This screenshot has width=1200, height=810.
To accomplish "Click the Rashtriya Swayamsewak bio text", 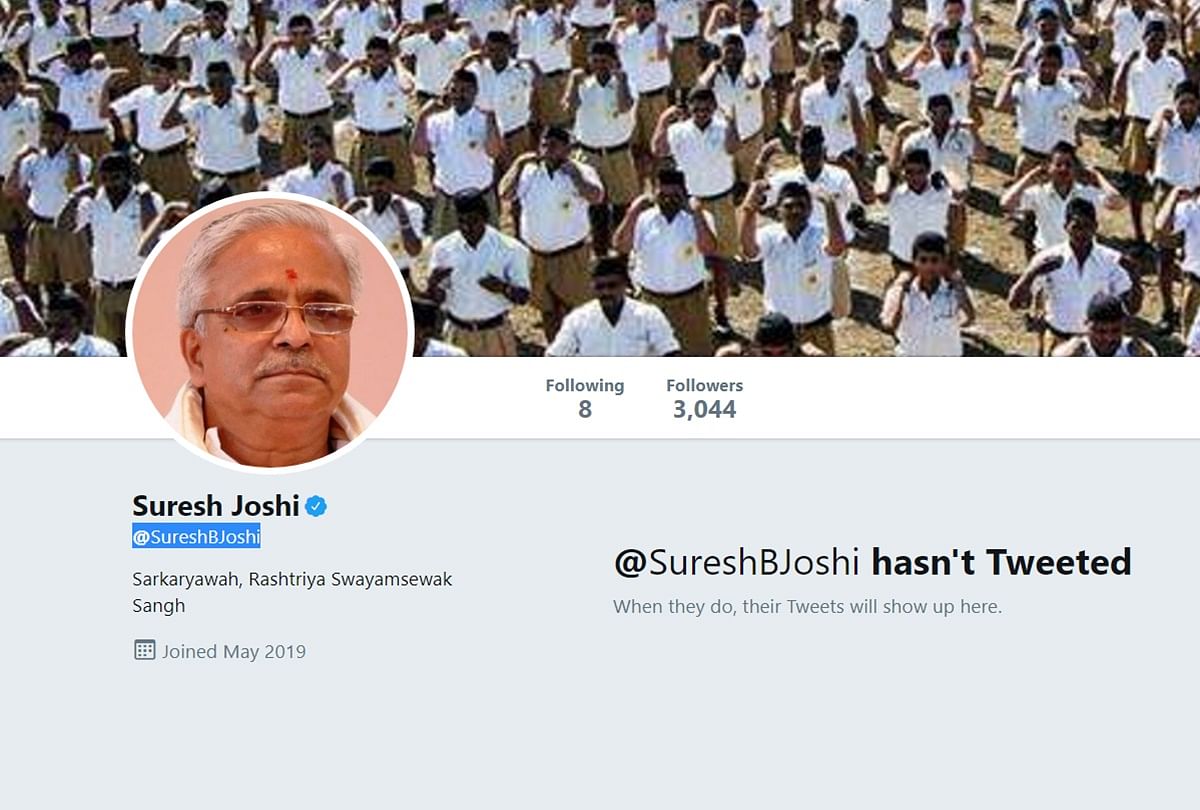I will pos(351,579).
